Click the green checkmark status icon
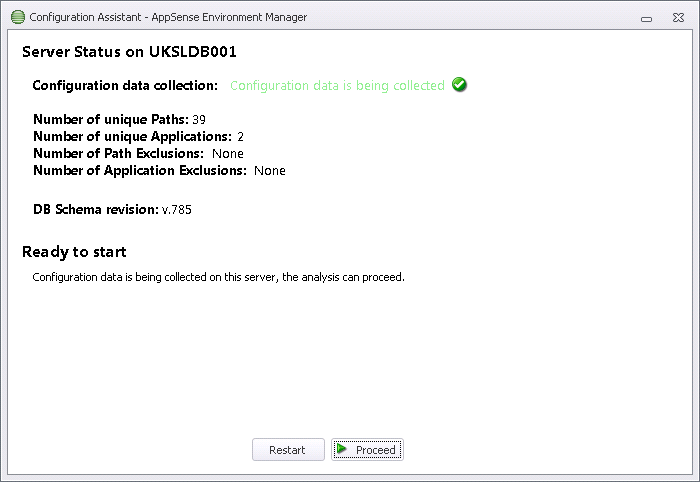This screenshot has height=482, width=700. tap(459, 84)
